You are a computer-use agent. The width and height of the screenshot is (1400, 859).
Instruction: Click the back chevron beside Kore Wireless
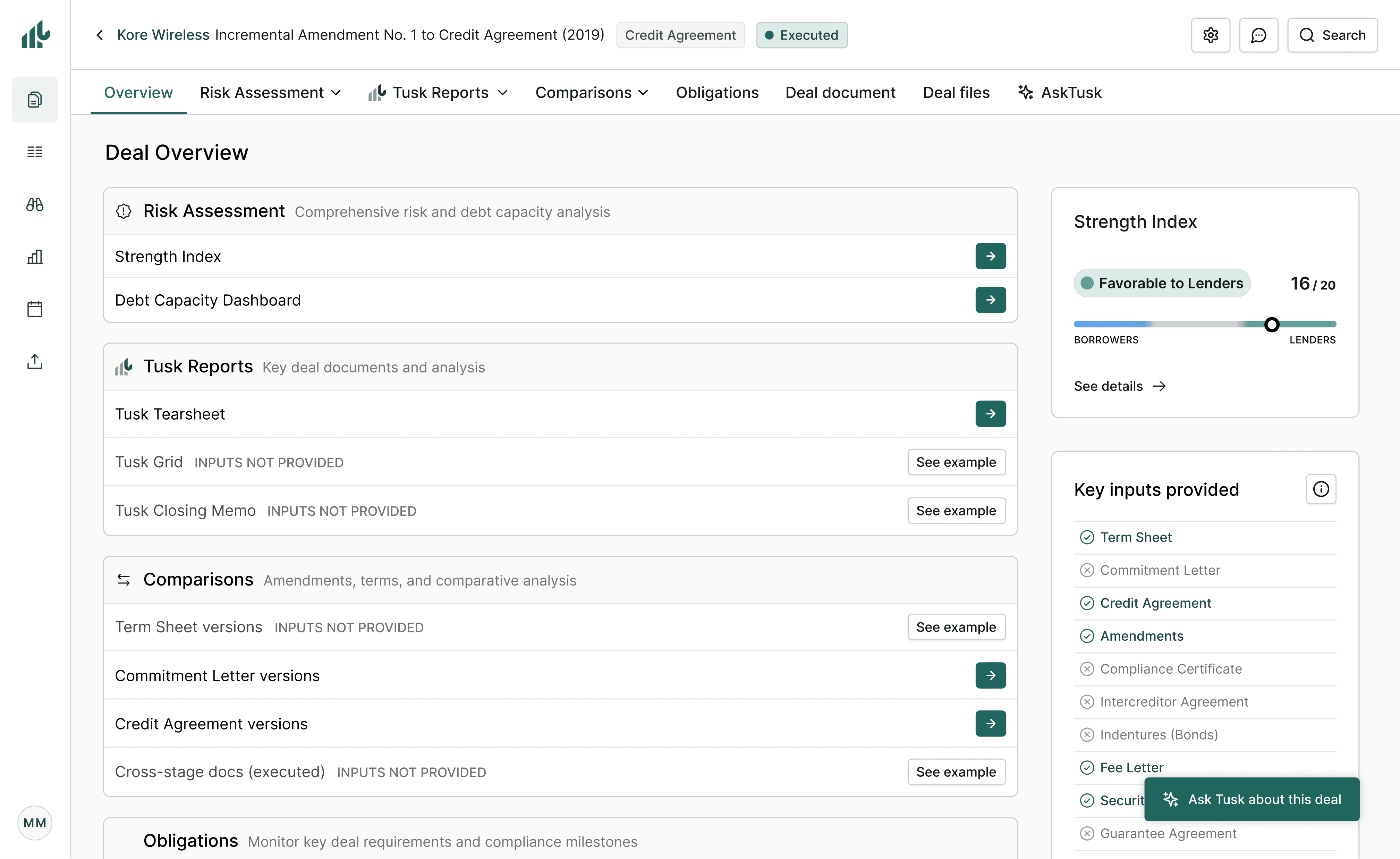[100, 35]
